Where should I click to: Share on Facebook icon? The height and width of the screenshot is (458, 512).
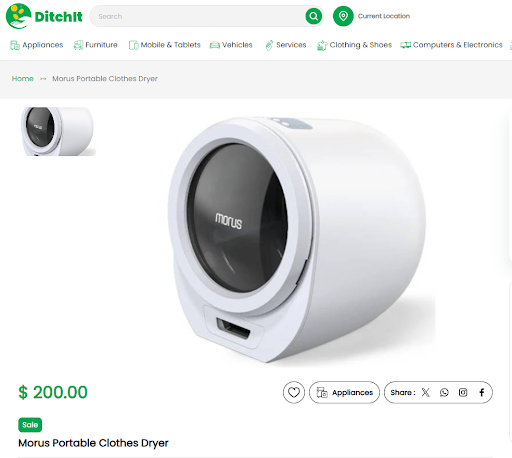(x=482, y=392)
